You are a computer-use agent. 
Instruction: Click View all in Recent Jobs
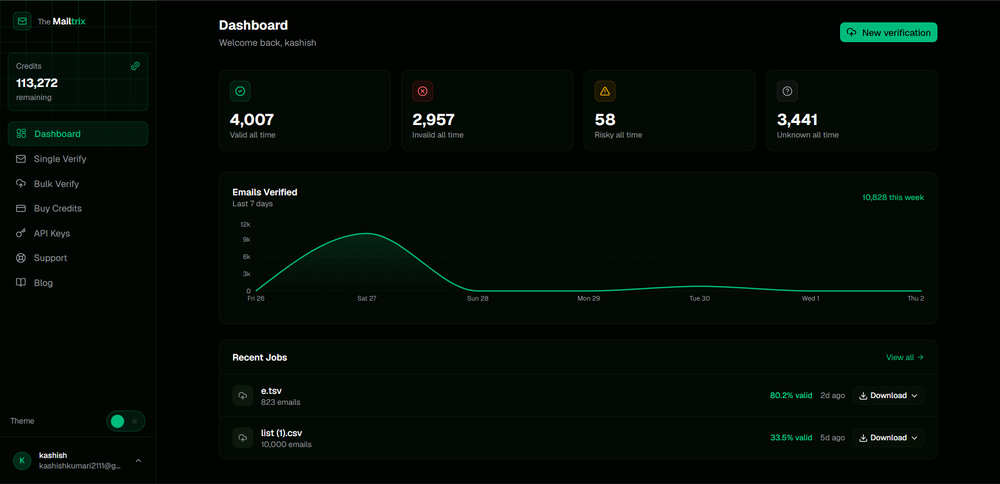click(x=904, y=357)
